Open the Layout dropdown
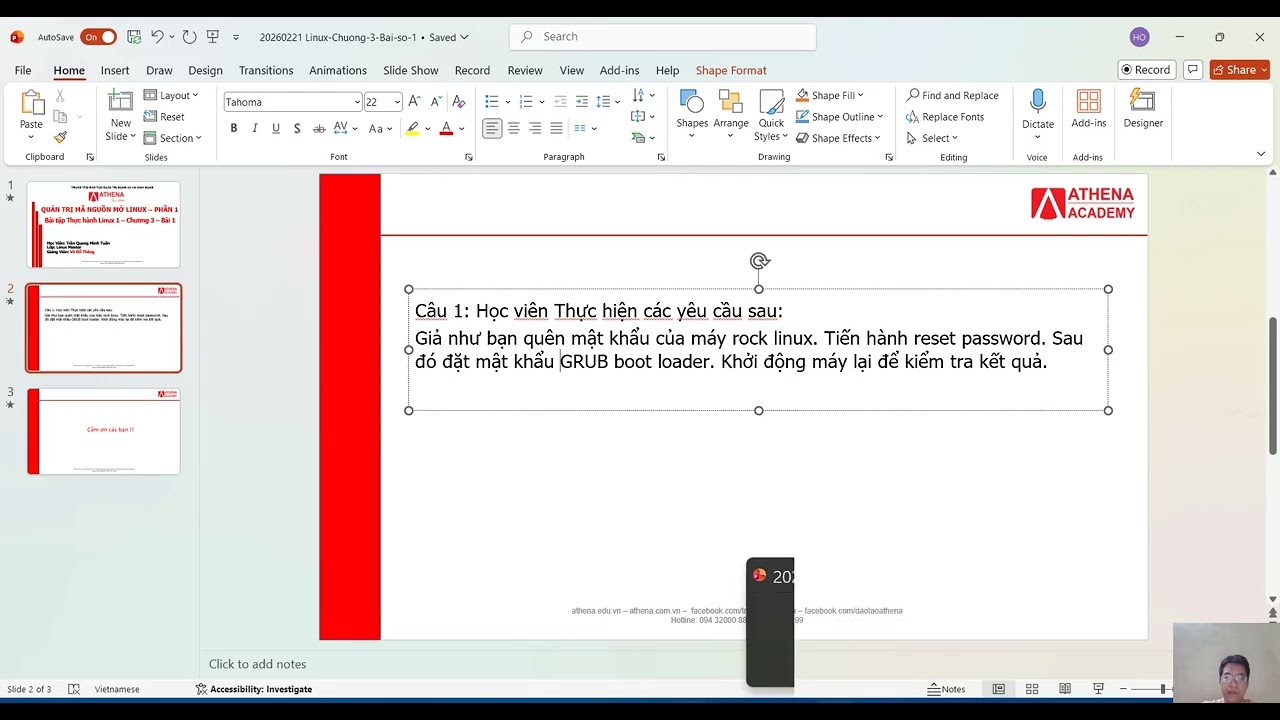 (171, 95)
